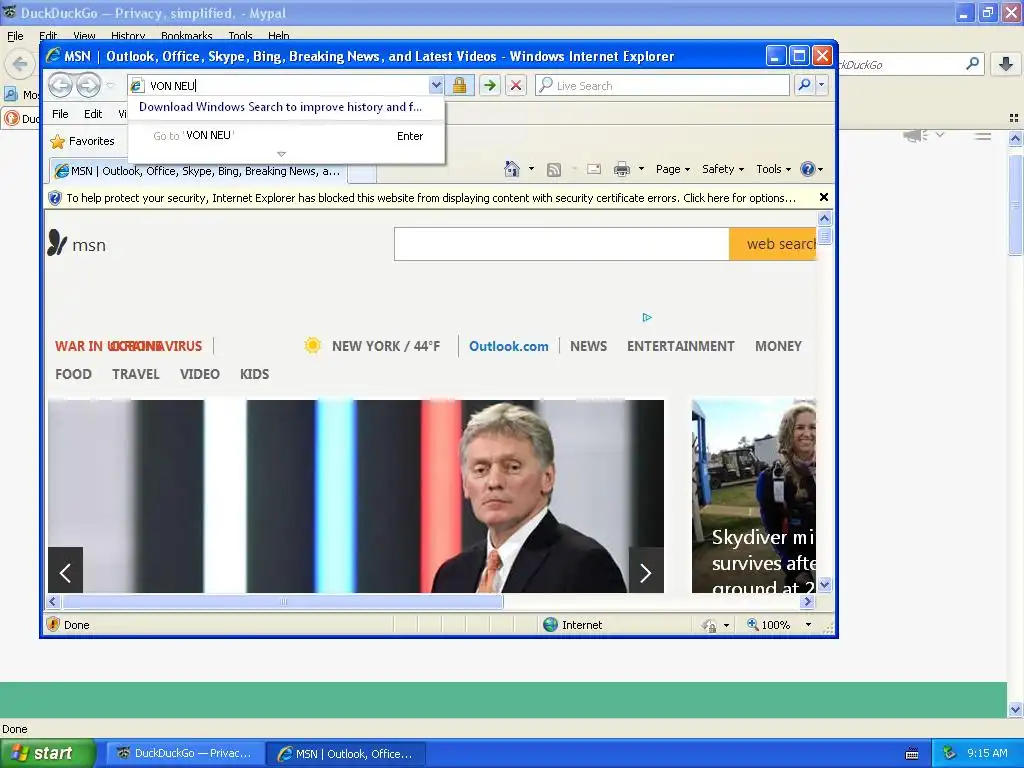Click the AdChoices triangle icon
The height and width of the screenshot is (768, 1024).
[647, 317]
